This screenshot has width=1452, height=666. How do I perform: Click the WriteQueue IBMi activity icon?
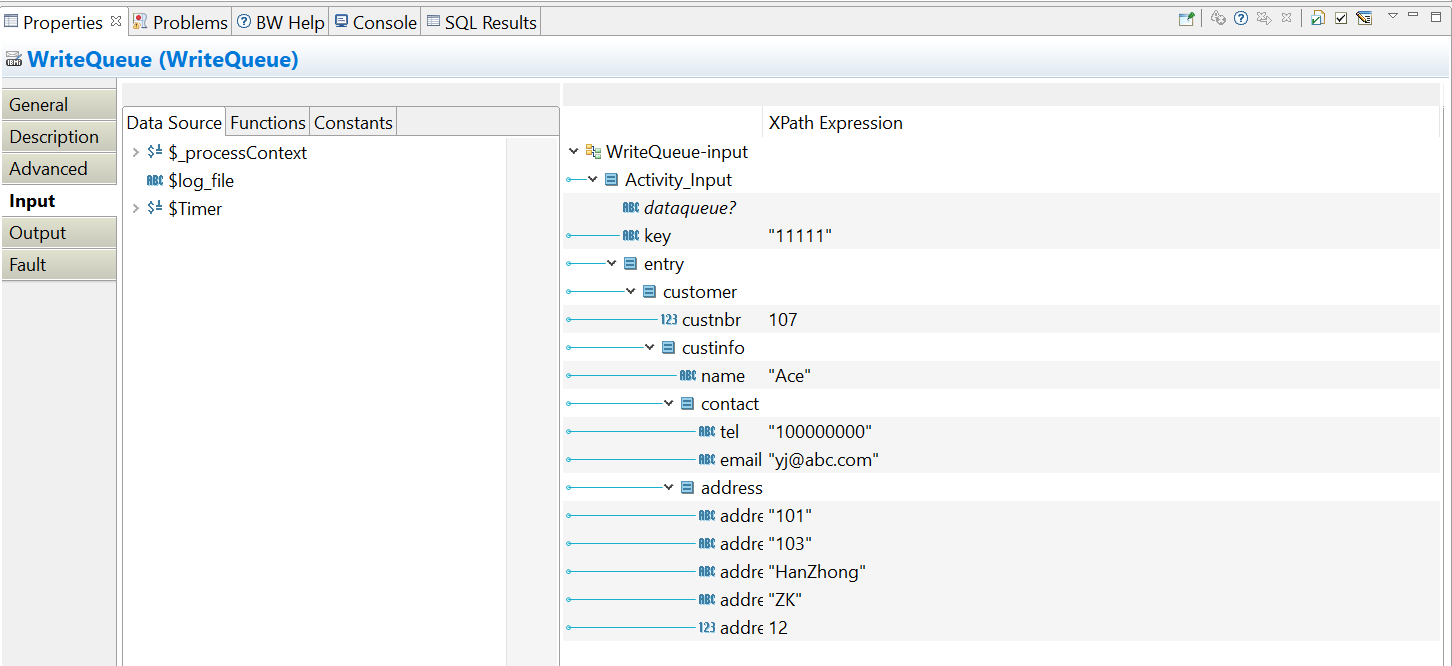coord(14,60)
